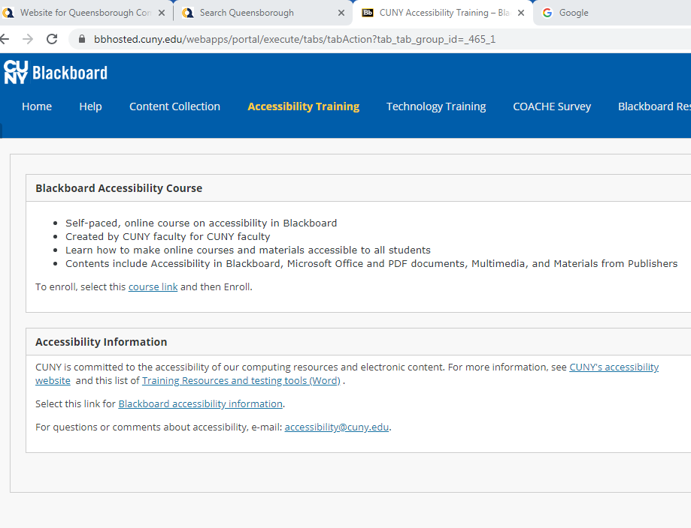Open Technology Training page
691x528 pixels.
point(436,107)
